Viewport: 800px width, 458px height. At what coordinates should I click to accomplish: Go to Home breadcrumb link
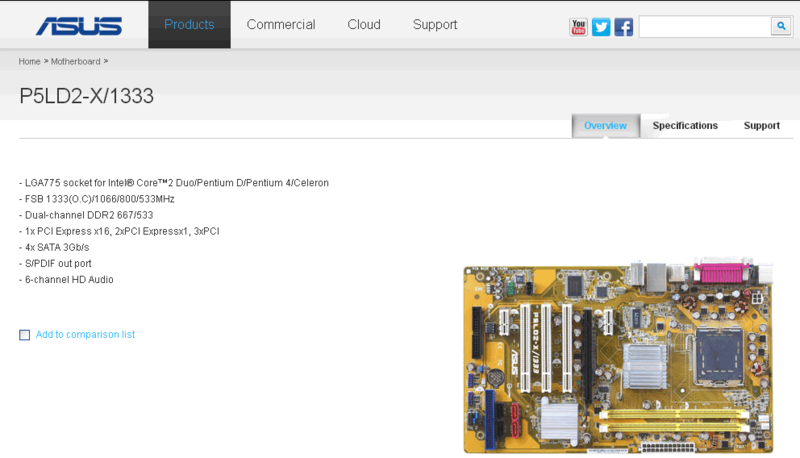[x=29, y=62]
